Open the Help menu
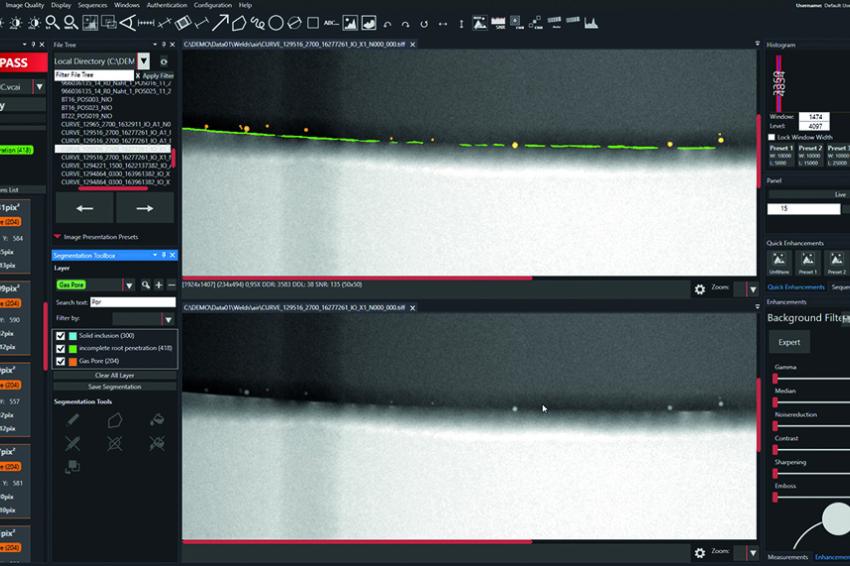 245,5
